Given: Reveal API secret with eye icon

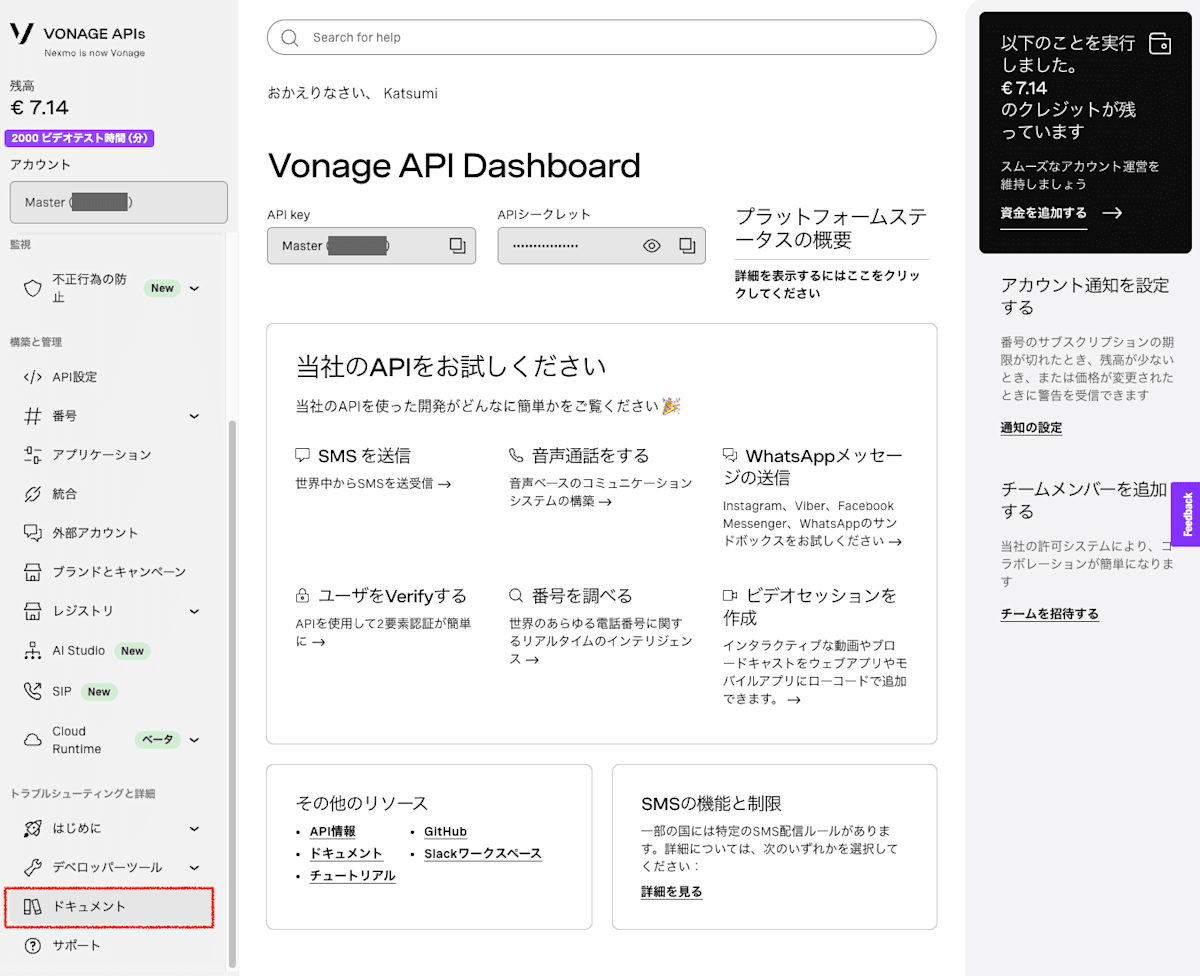Looking at the screenshot, I should [652, 245].
